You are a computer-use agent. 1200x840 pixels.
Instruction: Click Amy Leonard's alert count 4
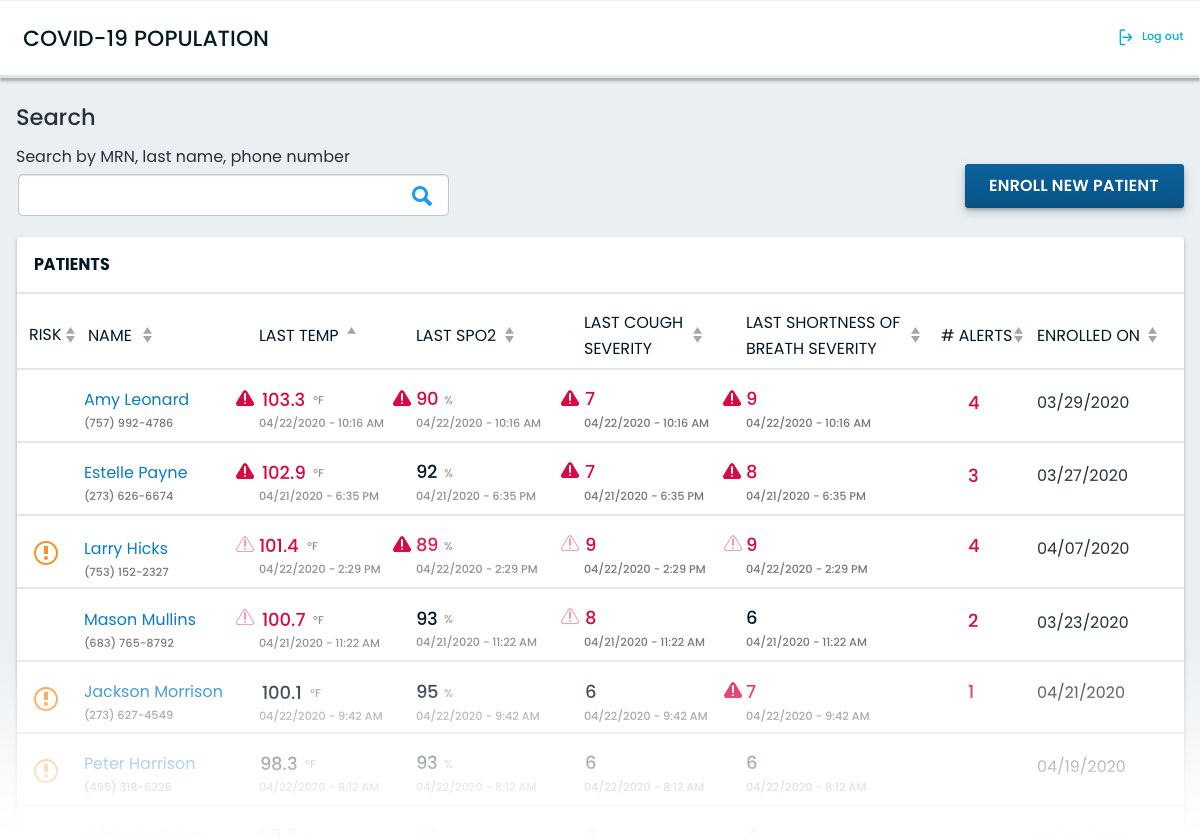pos(974,403)
